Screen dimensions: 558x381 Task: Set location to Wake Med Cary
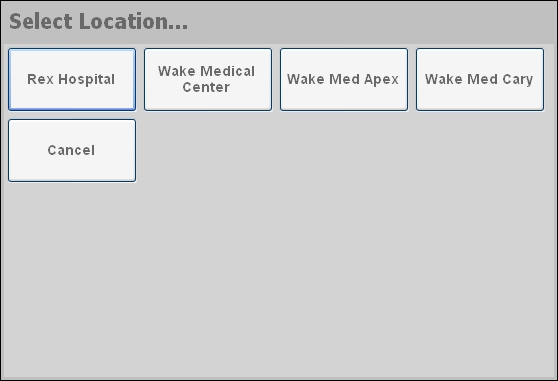tap(480, 79)
